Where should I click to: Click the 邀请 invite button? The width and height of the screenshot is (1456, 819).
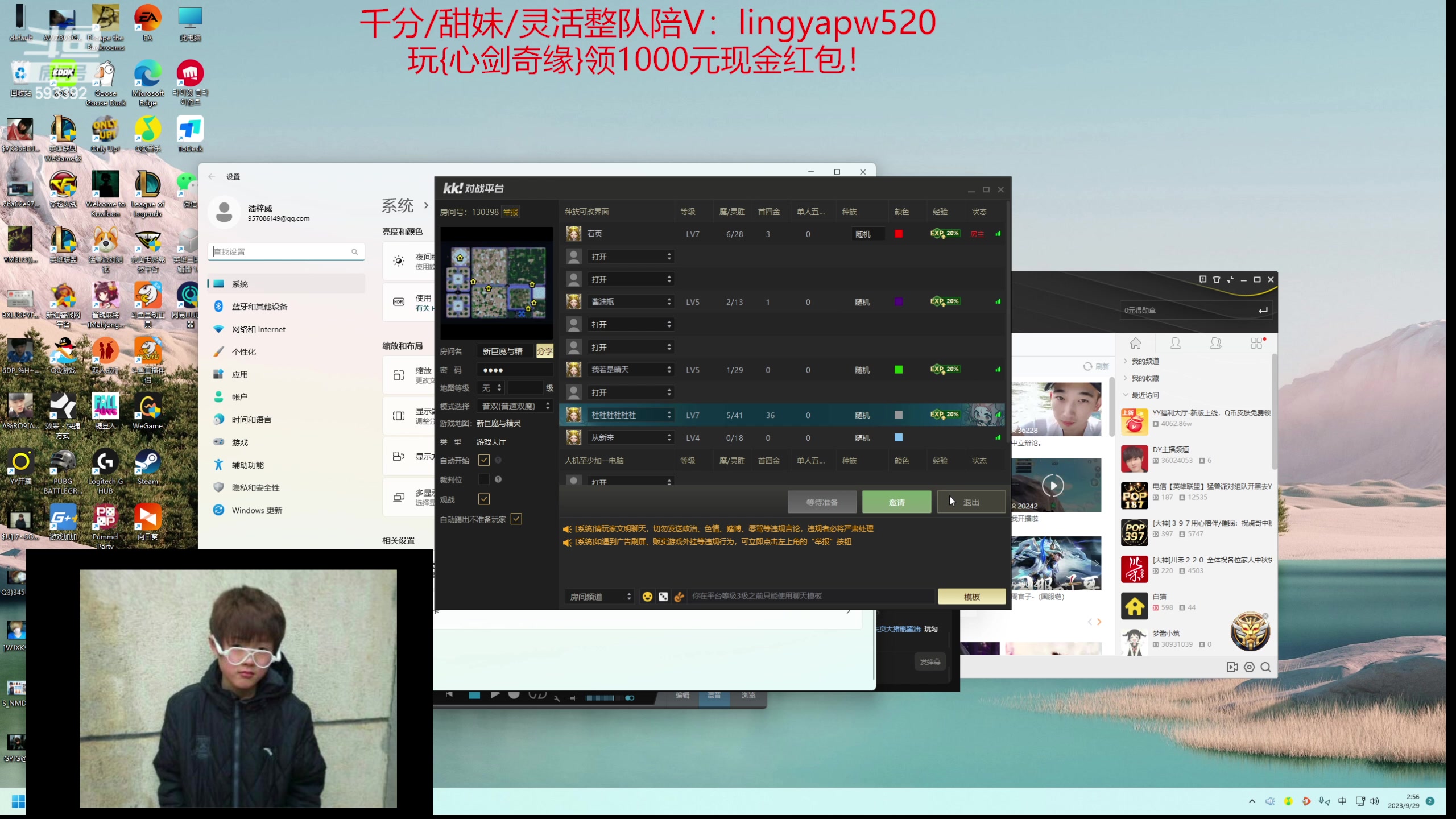(x=896, y=502)
